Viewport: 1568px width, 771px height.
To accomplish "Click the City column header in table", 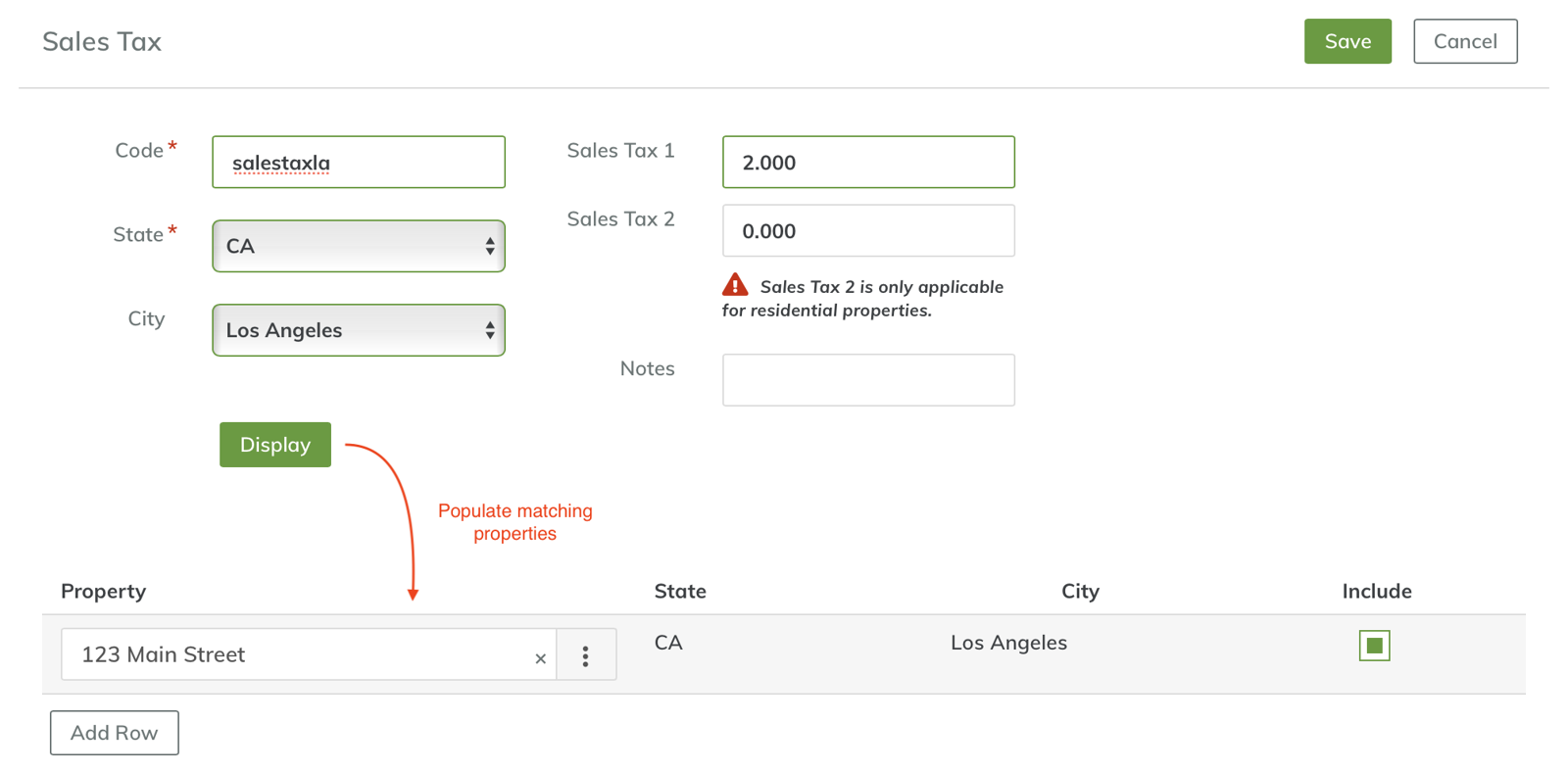I will click(x=1080, y=592).
